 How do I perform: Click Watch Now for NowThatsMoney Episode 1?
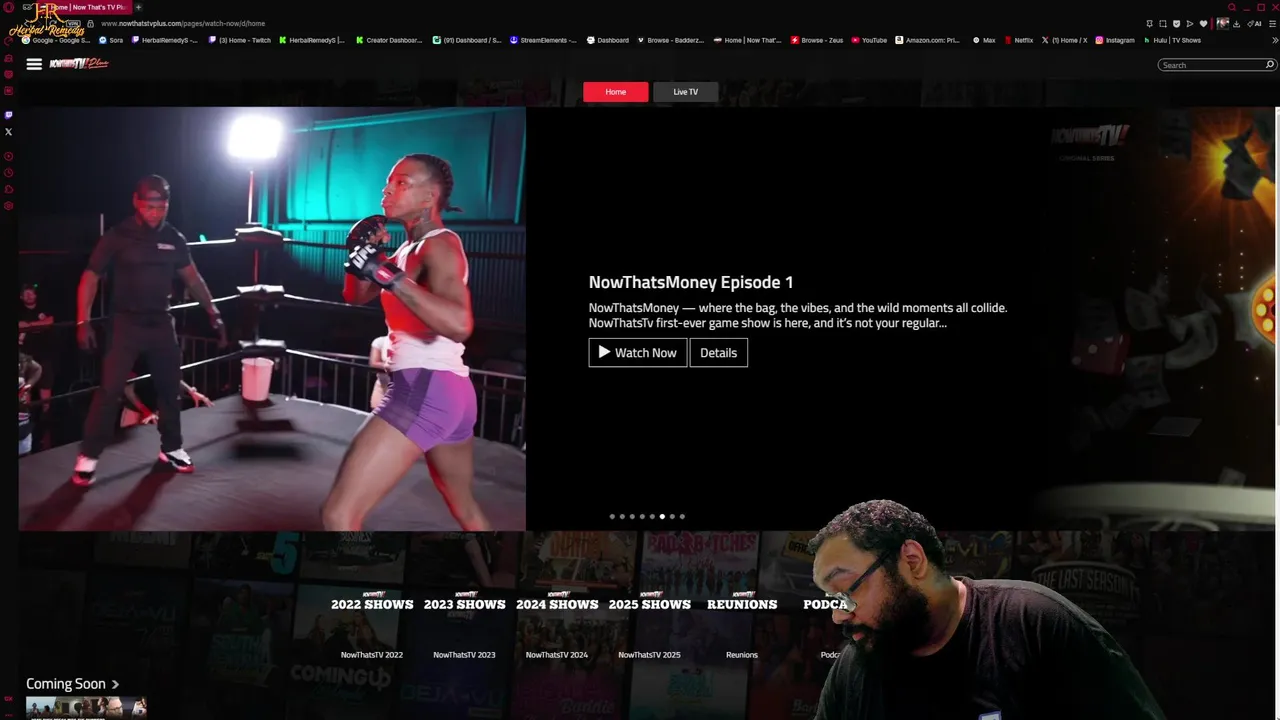pos(638,353)
